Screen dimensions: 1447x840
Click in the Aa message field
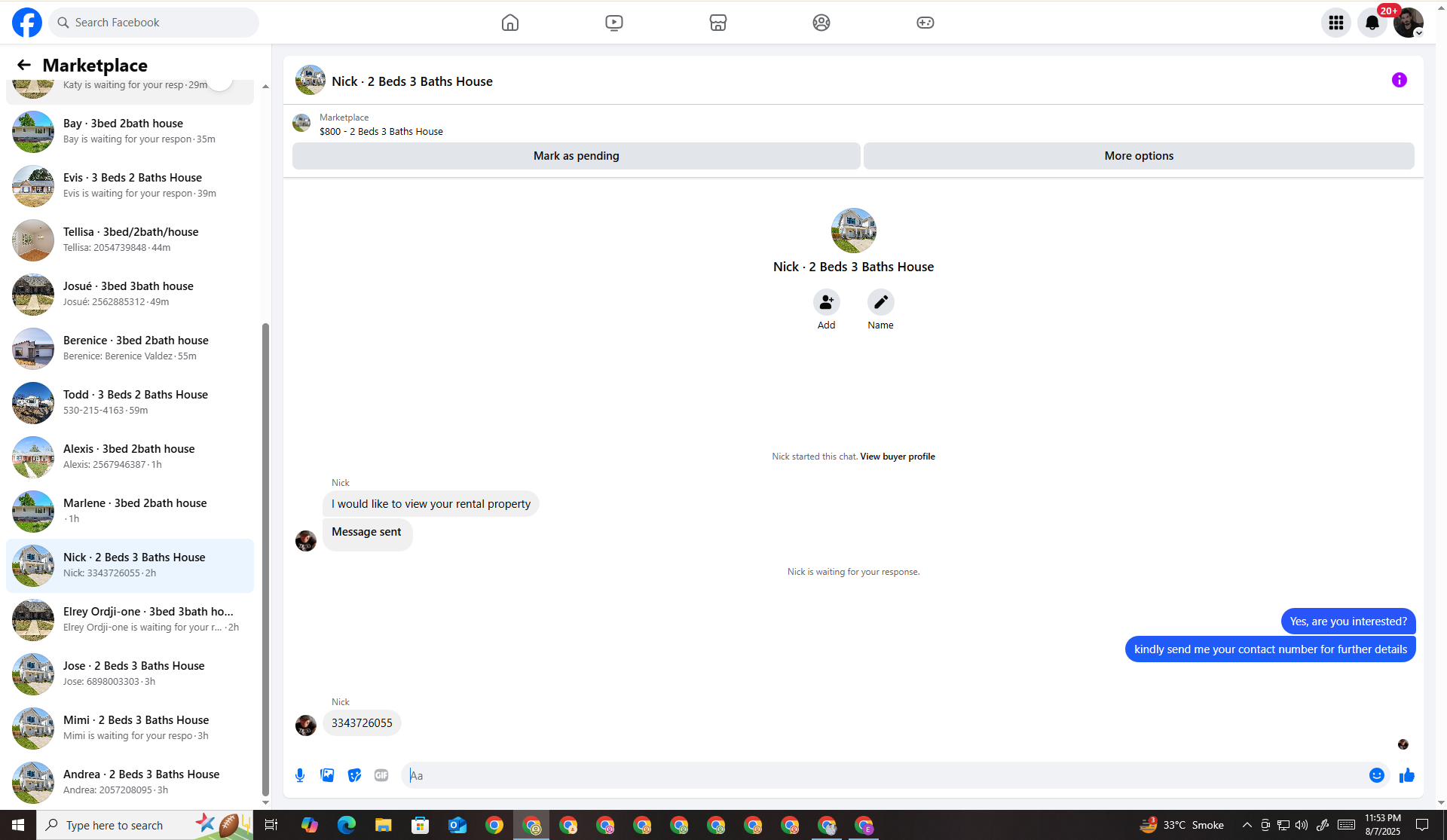[x=882, y=775]
